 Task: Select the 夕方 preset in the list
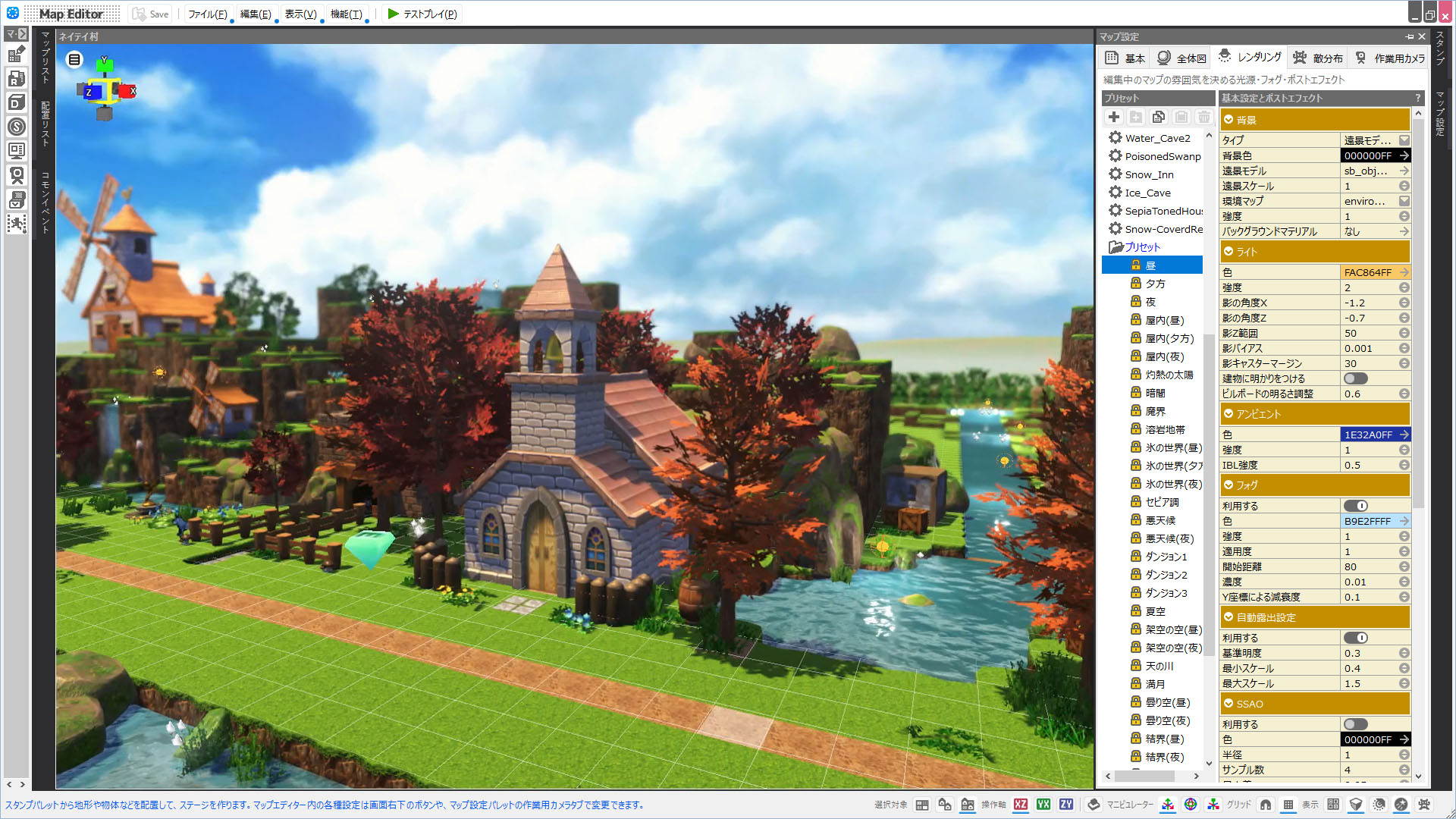[x=1155, y=284]
